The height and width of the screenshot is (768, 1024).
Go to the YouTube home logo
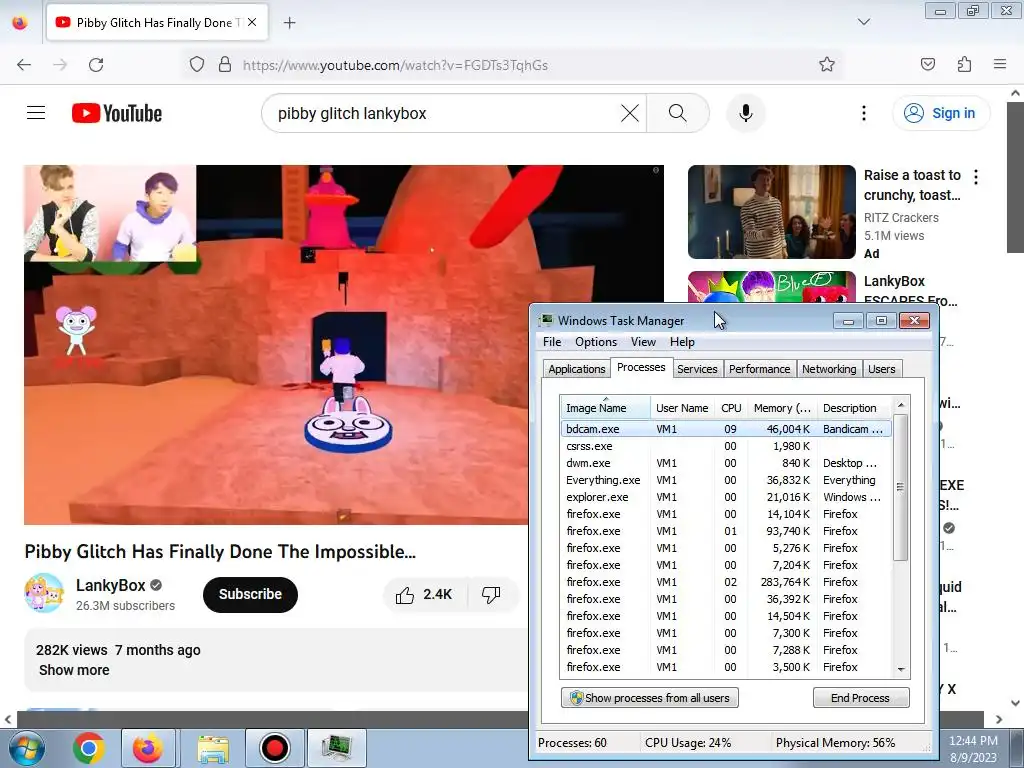[x=117, y=113]
